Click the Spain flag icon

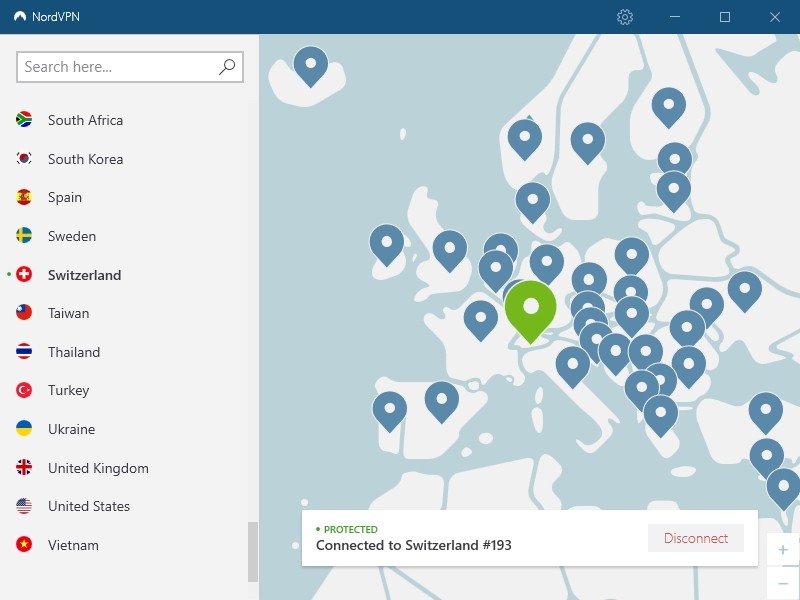pos(24,197)
